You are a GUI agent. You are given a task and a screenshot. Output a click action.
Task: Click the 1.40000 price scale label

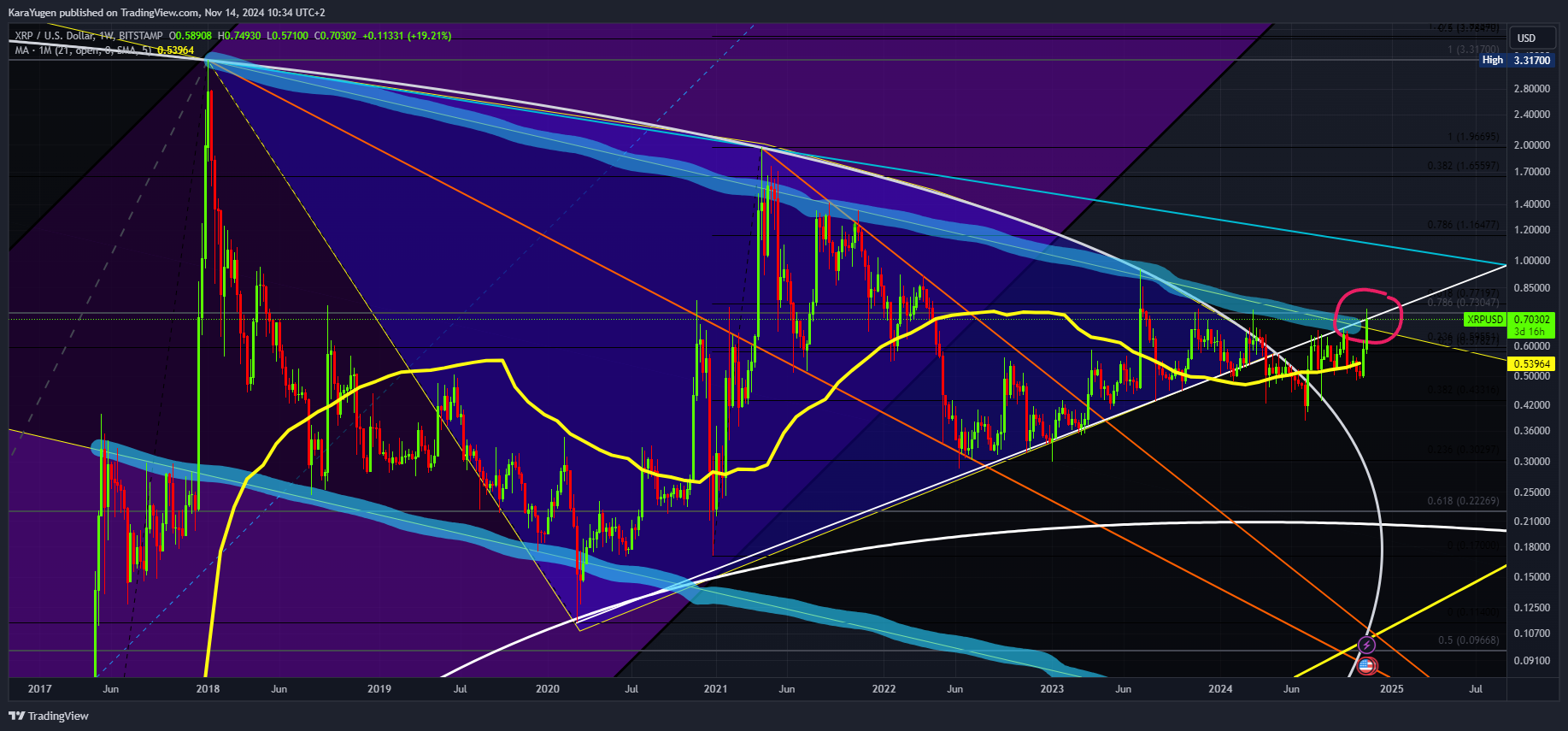[1531, 204]
